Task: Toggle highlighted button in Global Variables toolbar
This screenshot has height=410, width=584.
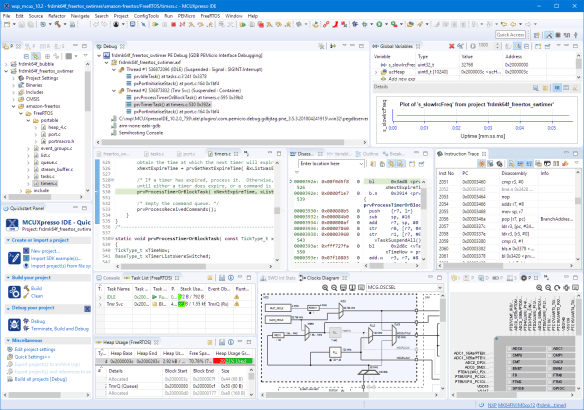Action: tap(518, 46)
